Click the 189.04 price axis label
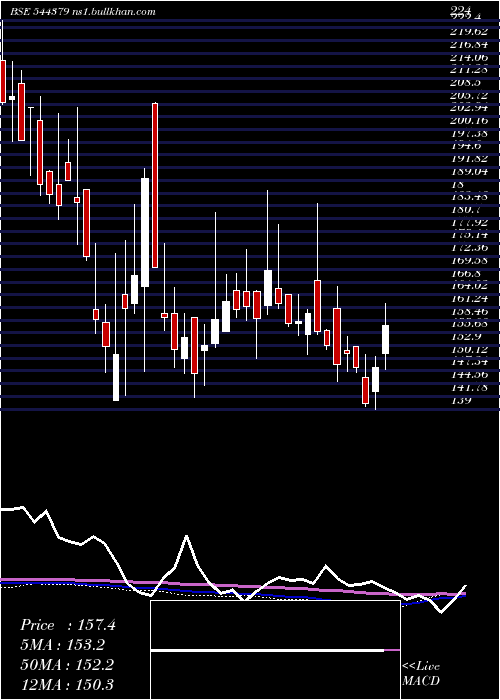Image resolution: width=500 pixels, height=700 pixels. tap(469, 171)
